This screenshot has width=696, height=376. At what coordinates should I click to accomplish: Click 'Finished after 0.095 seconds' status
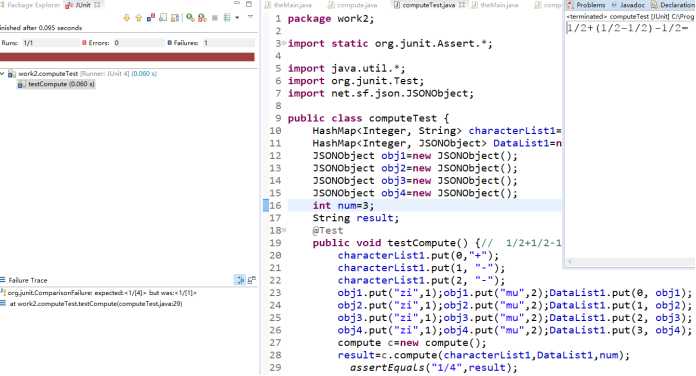point(41,28)
